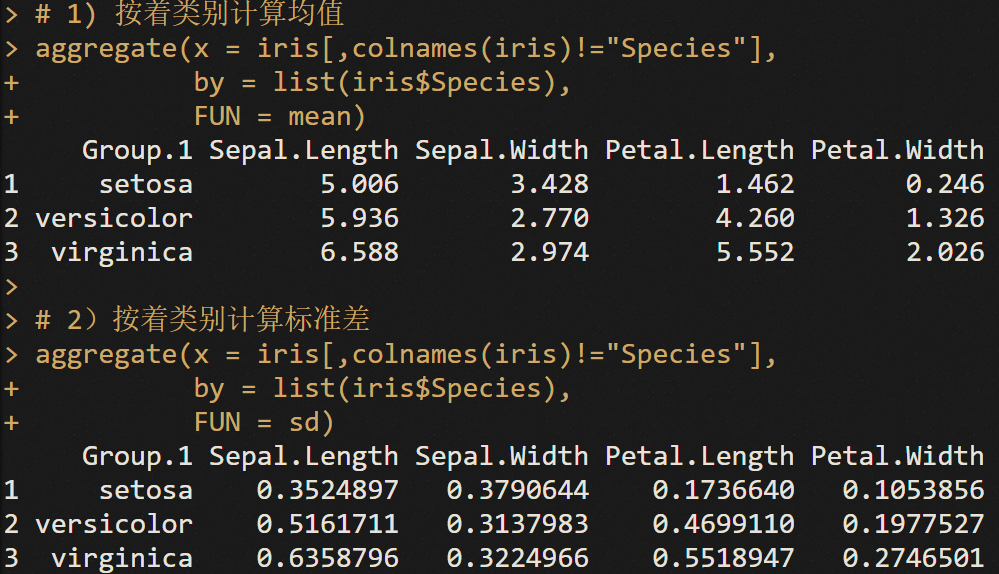Click the value 2.974 under Sepal.Width
The image size is (999, 574).
550,252
